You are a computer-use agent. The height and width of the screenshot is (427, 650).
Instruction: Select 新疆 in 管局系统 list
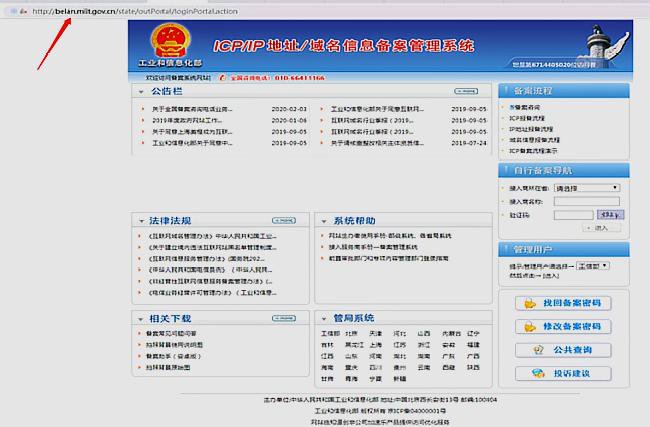[400, 378]
